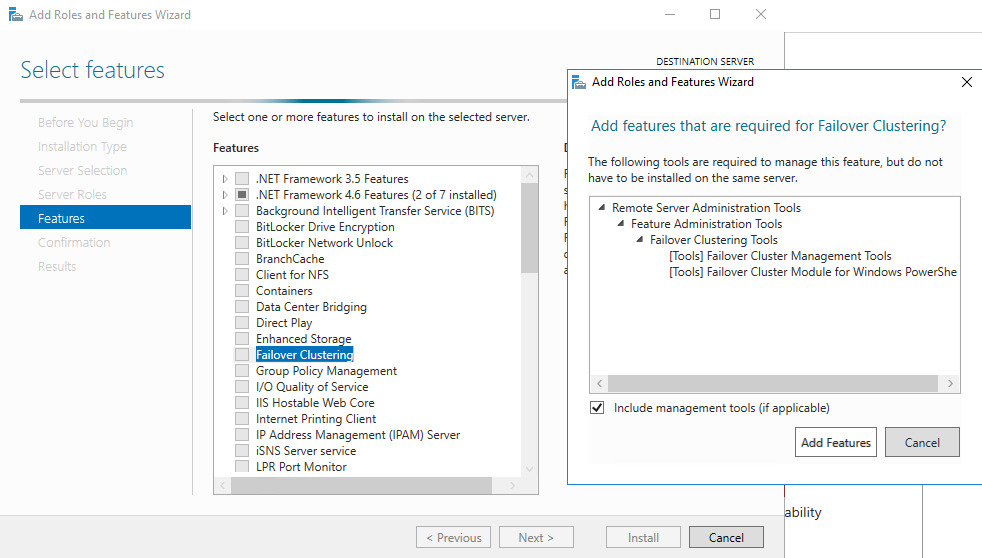Select iSNS Server service row
The height and width of the screenshot is (558, 982).
[306, 451]
